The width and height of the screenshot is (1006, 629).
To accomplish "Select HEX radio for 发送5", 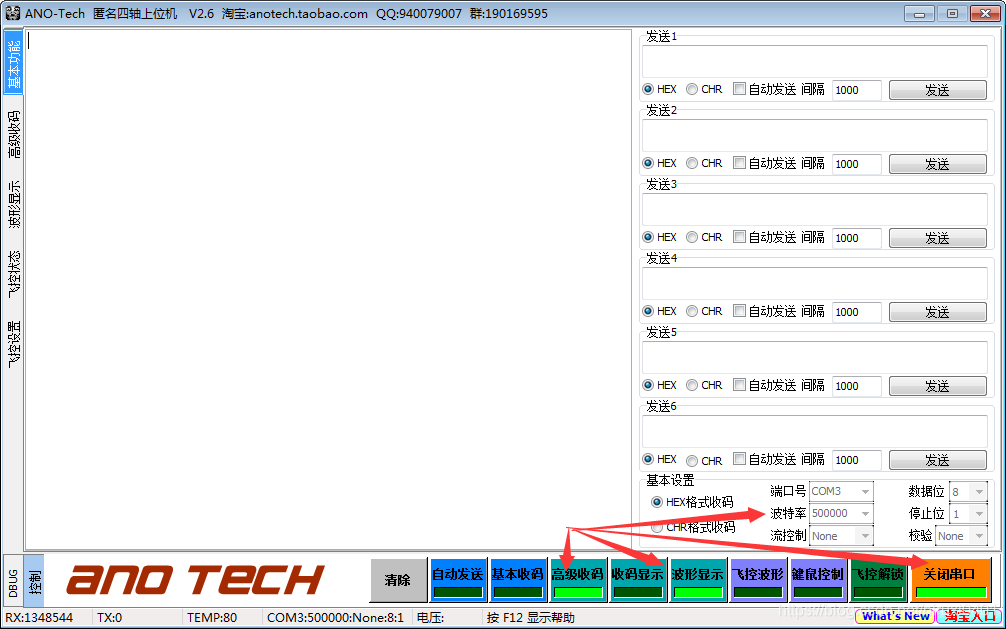I will point(648,385).
